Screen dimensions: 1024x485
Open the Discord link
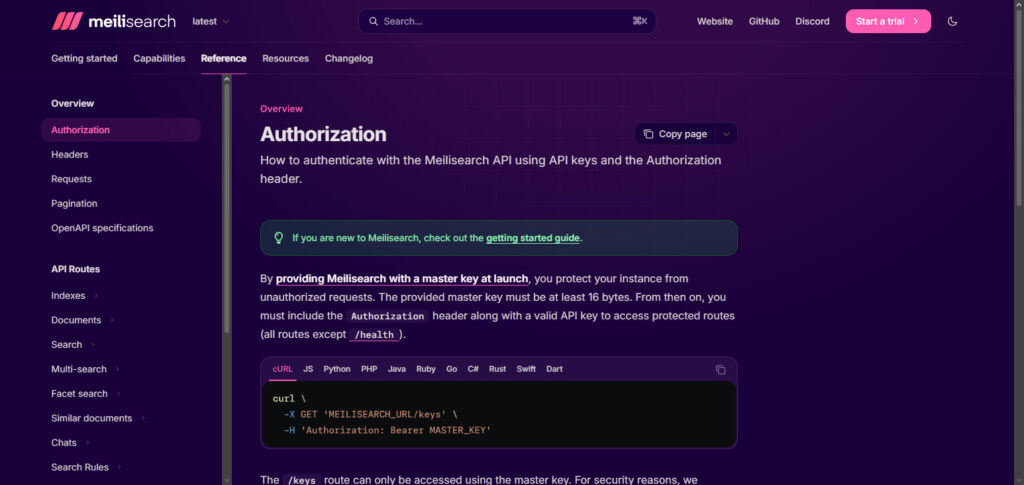812,21
